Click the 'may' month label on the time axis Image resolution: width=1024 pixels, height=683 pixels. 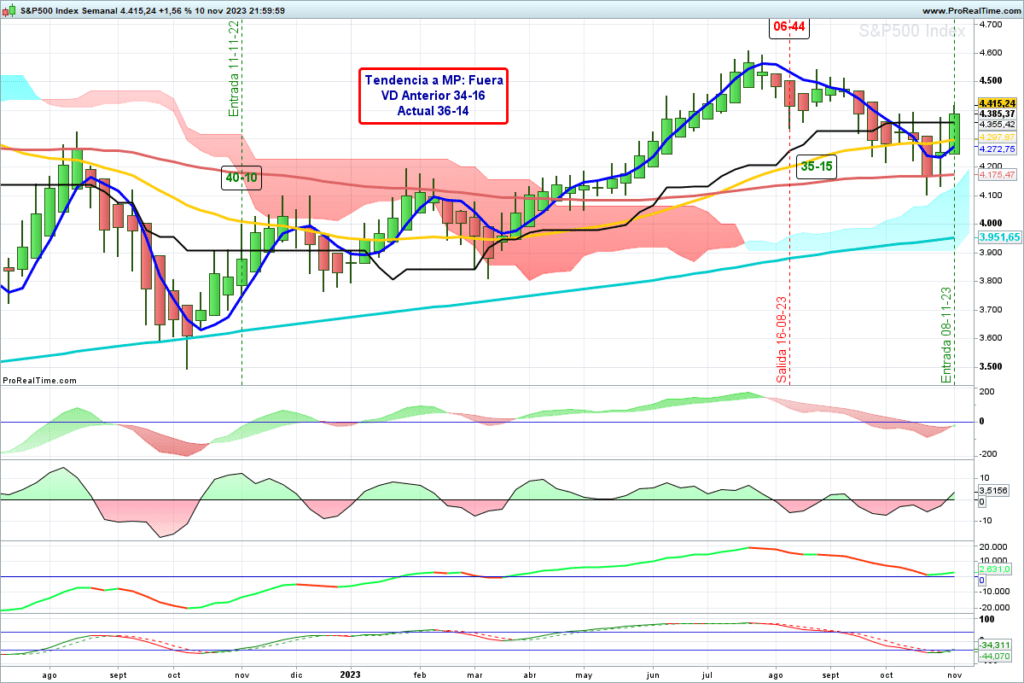tap(584, 675)
